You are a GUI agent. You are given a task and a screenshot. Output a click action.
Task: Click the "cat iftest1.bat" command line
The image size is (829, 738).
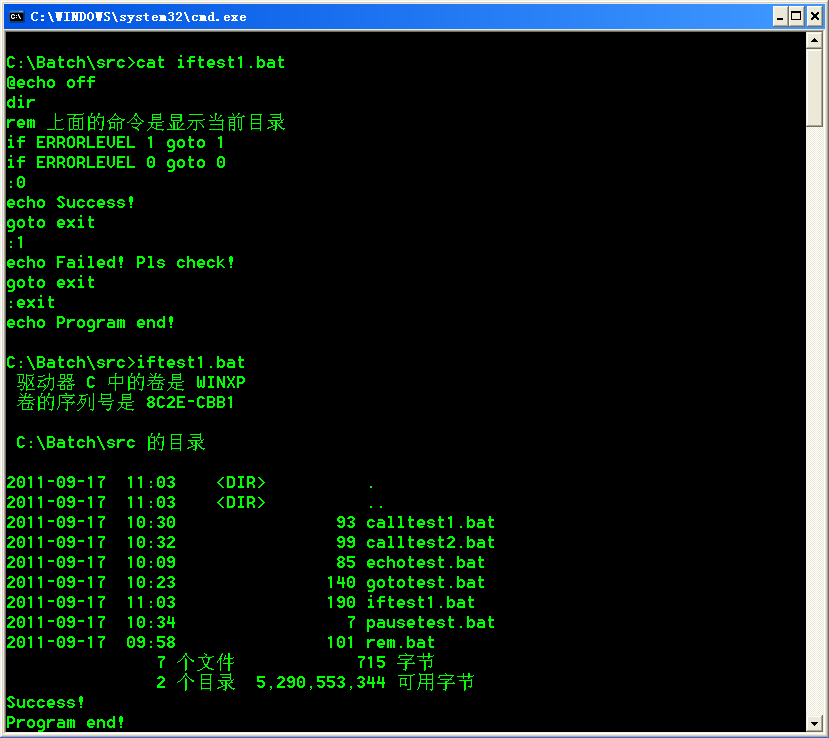click(x=210, y=62)
